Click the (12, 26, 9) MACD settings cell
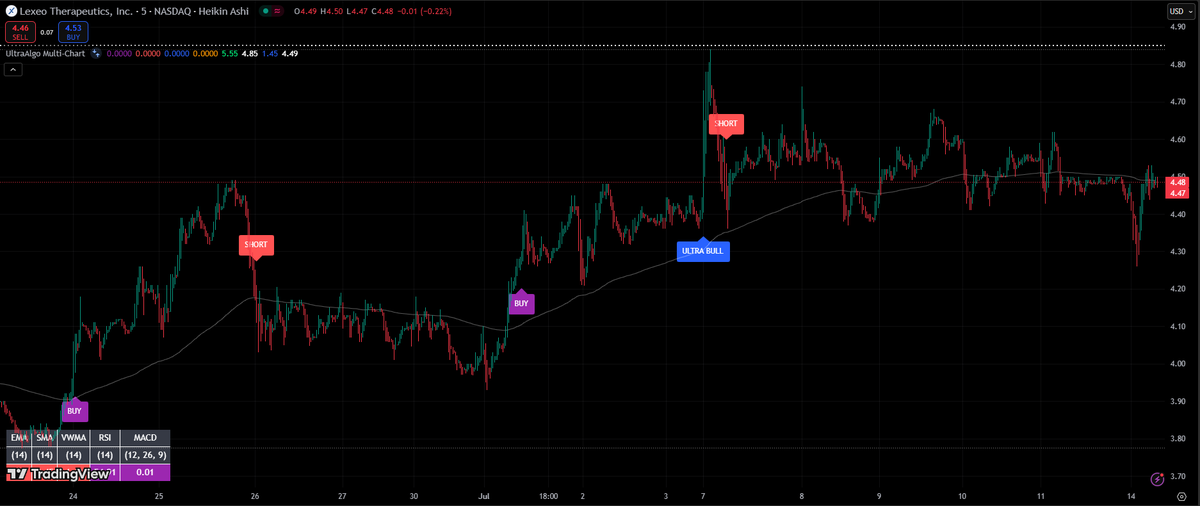This screenshot has height=506, width=1200. 145,455
